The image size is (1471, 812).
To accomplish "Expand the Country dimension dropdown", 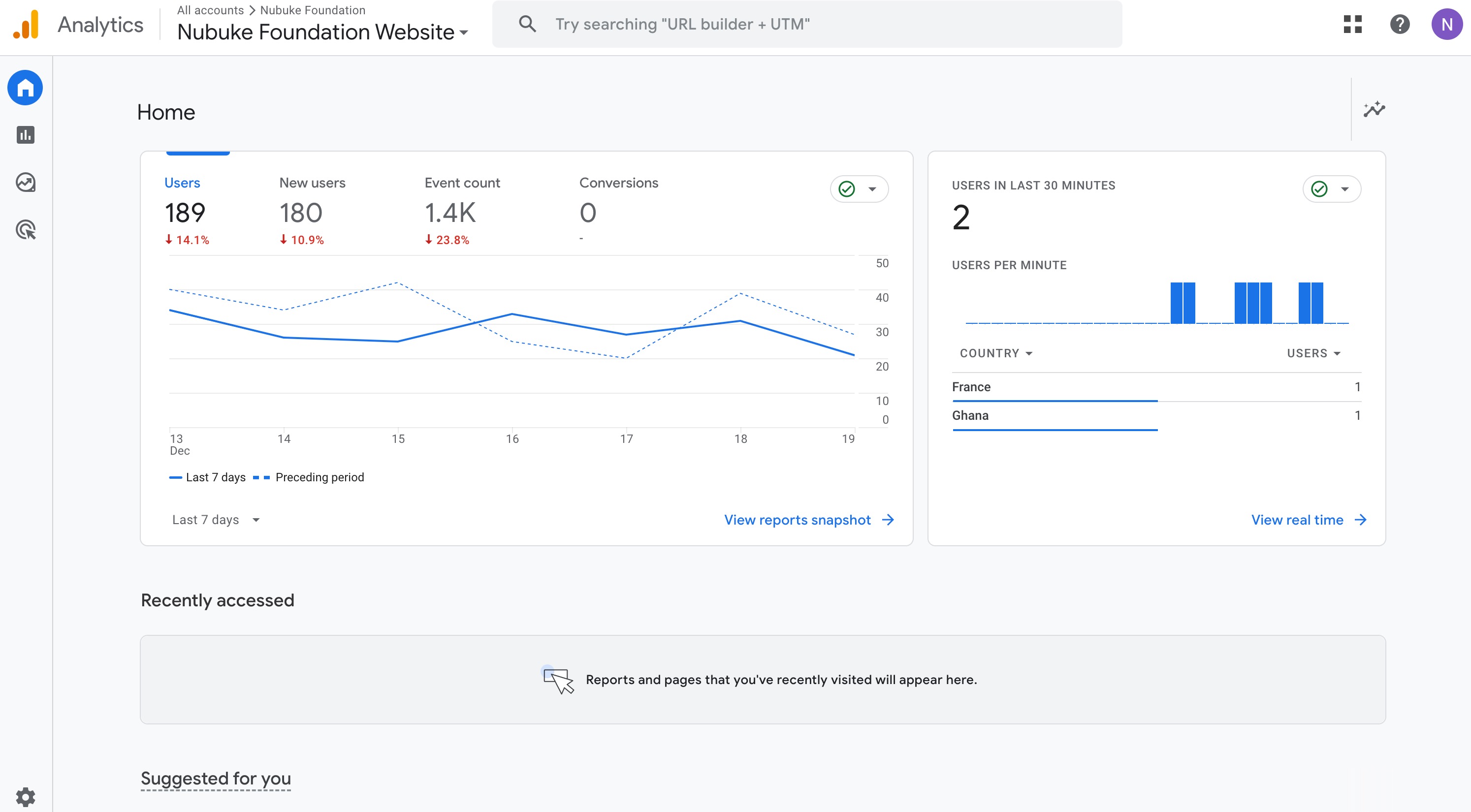I will point(996,353).
